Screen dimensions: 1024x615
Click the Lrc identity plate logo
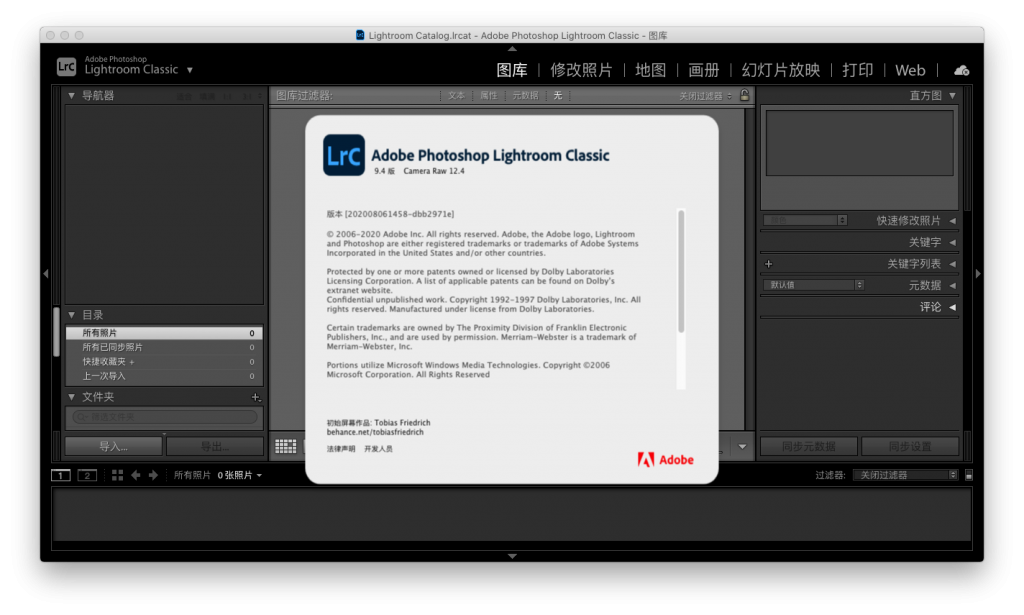pyautogui.click(x=67, y=66)
